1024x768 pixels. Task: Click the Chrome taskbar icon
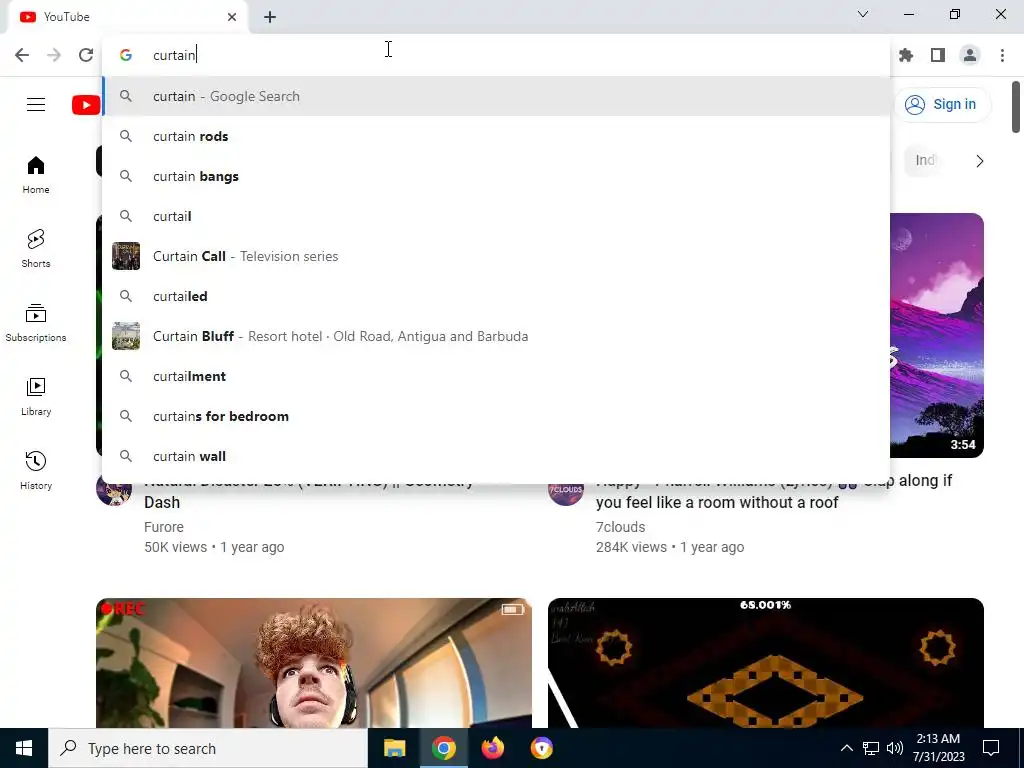[443, 748]
